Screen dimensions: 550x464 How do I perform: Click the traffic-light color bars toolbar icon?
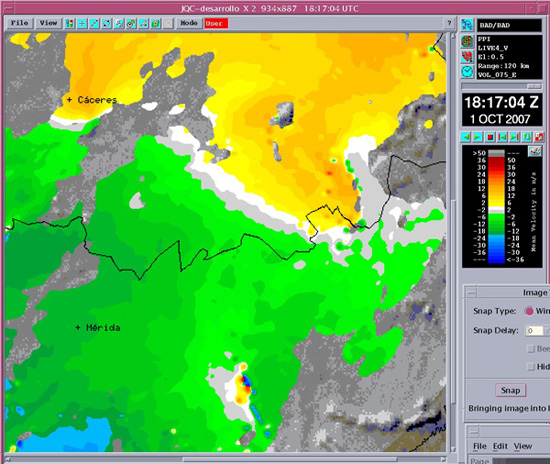69,23
